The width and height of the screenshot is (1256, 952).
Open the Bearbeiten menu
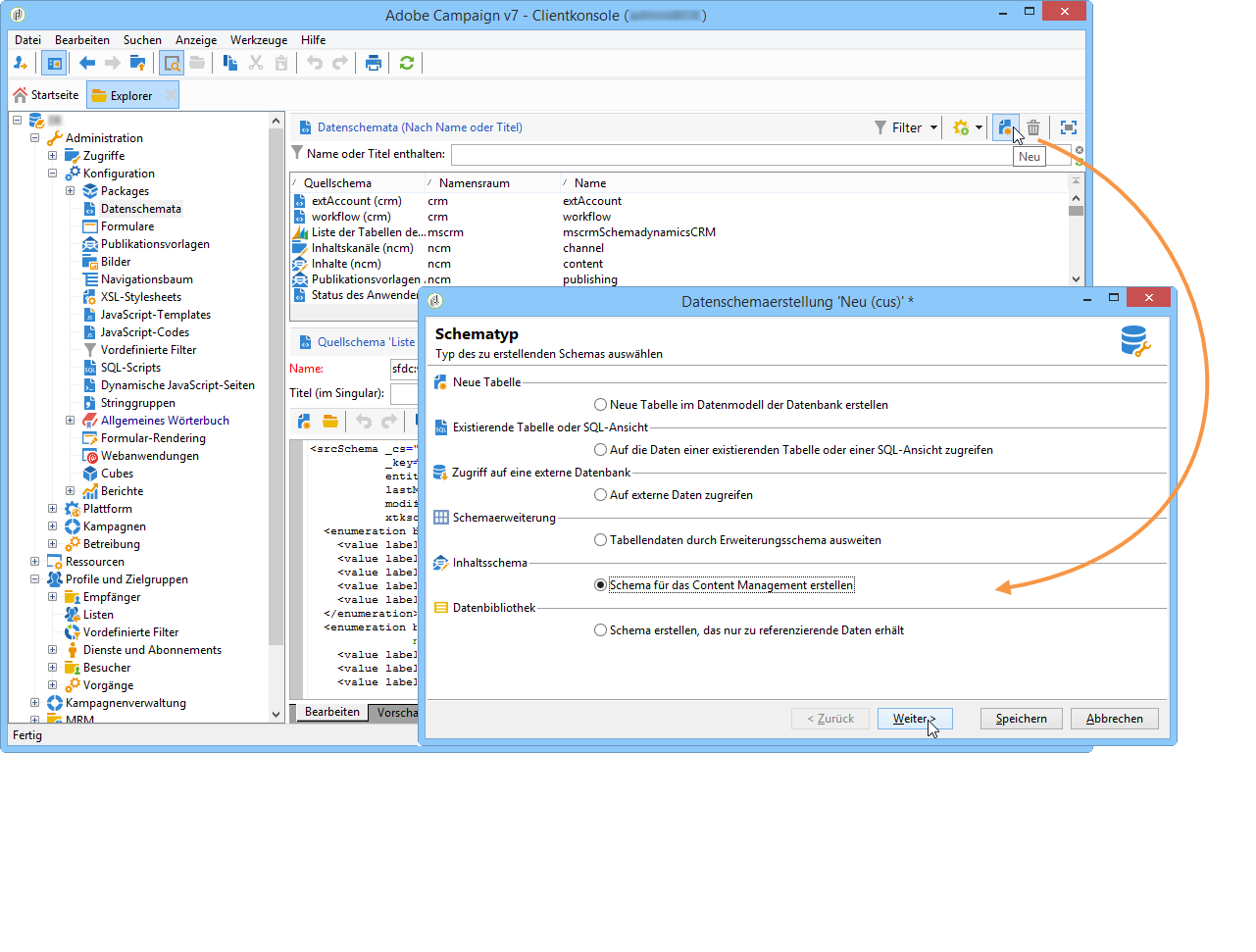[x=82, y=40]
